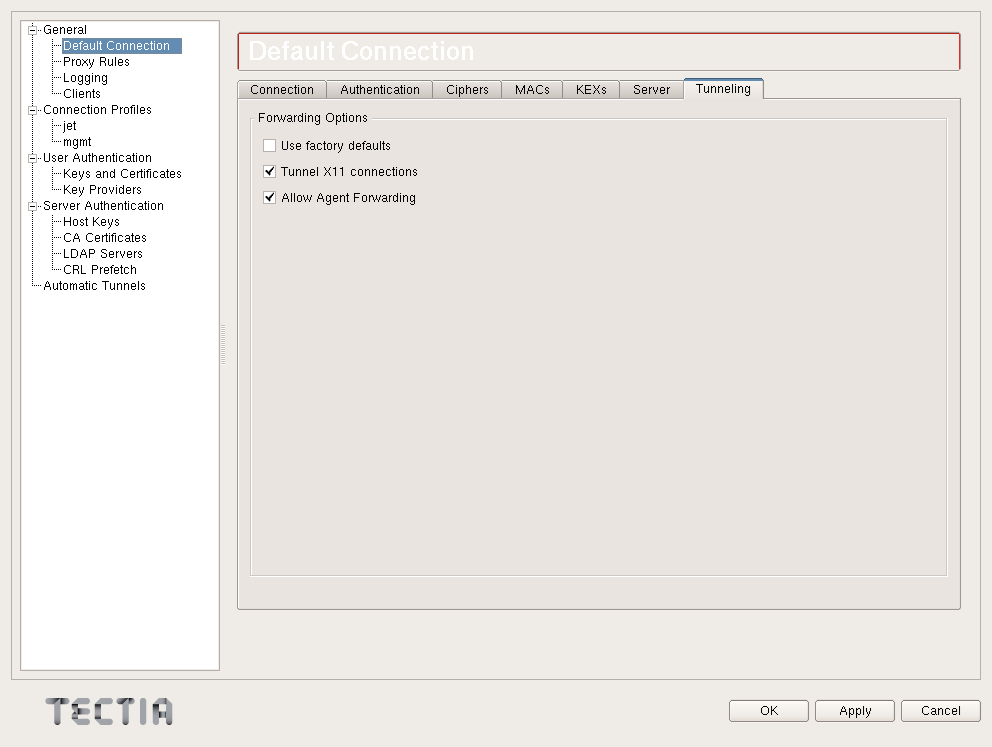Open the Ciphers tab
Image resolution: width=992 pixels, height=747 pixels.
tap(467, 90)
